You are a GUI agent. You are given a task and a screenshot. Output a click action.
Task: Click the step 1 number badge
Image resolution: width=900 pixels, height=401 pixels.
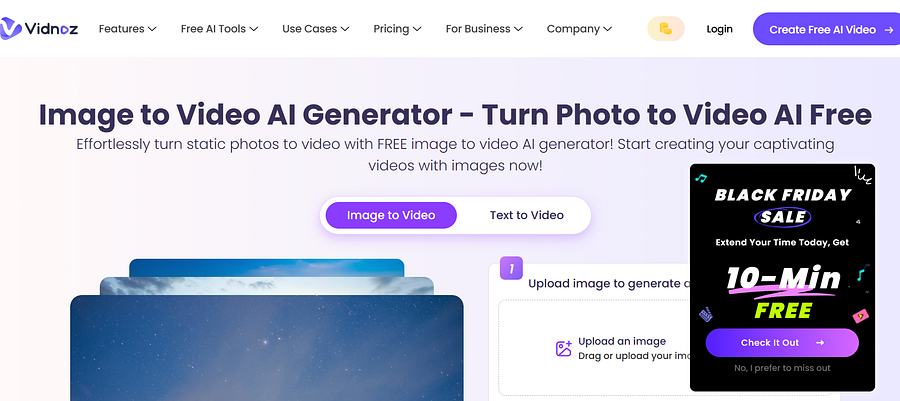(511, 268)
